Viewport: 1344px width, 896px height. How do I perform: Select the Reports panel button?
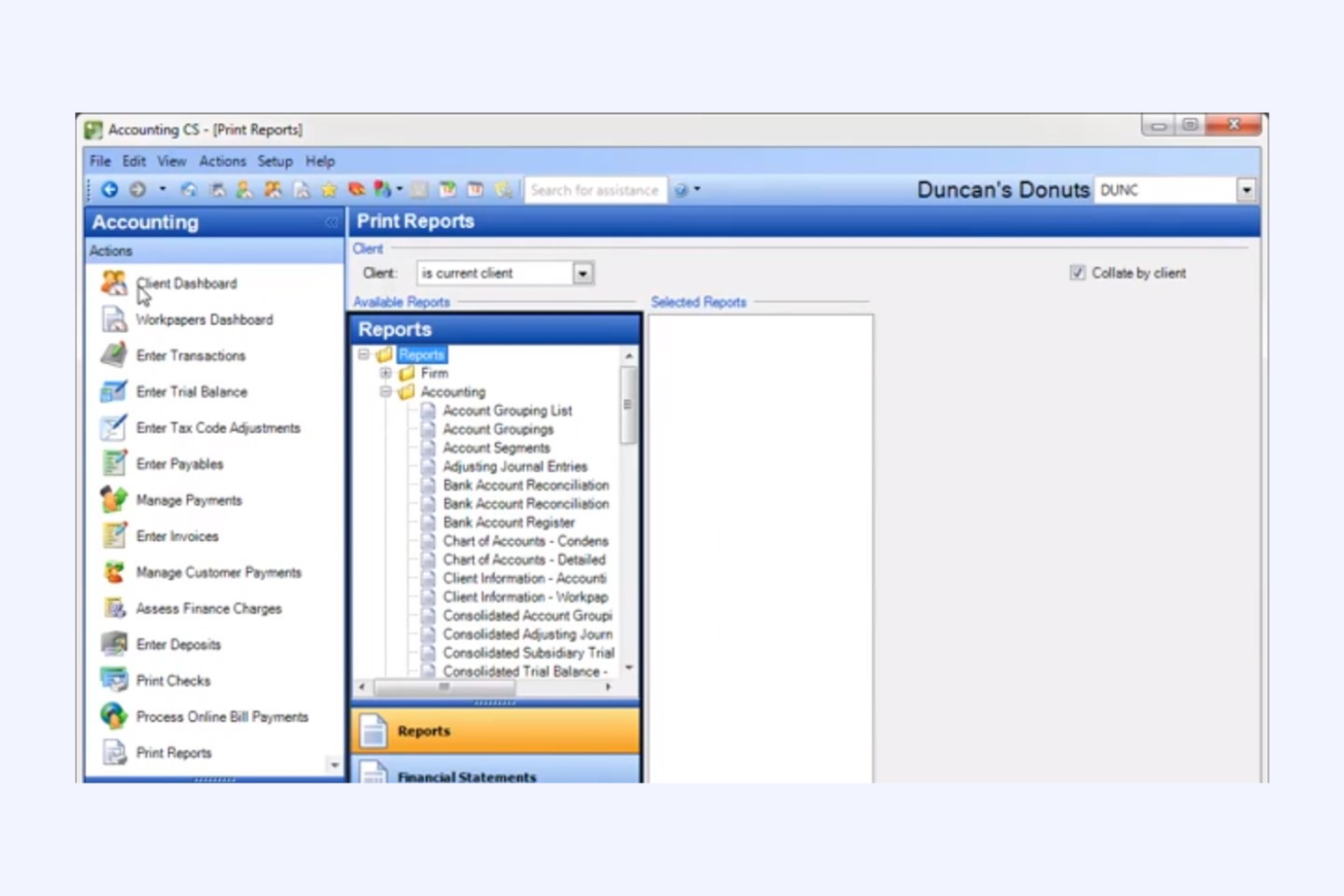point(424,731)
